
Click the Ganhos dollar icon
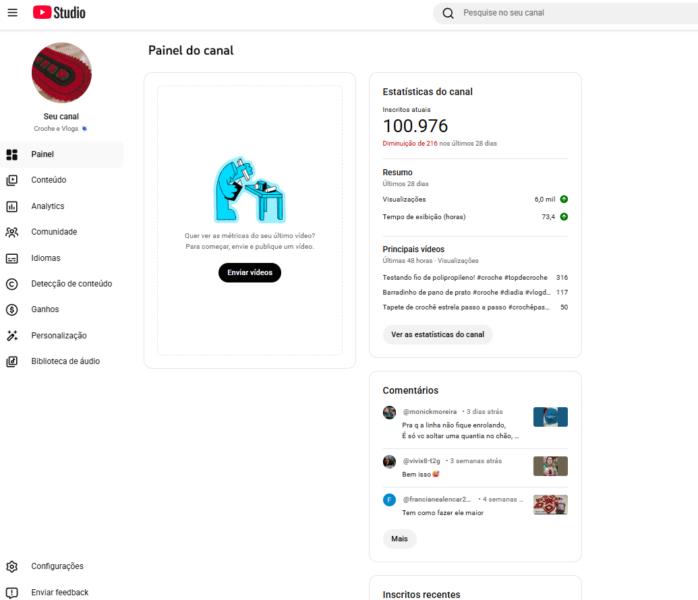pos(12,309)
